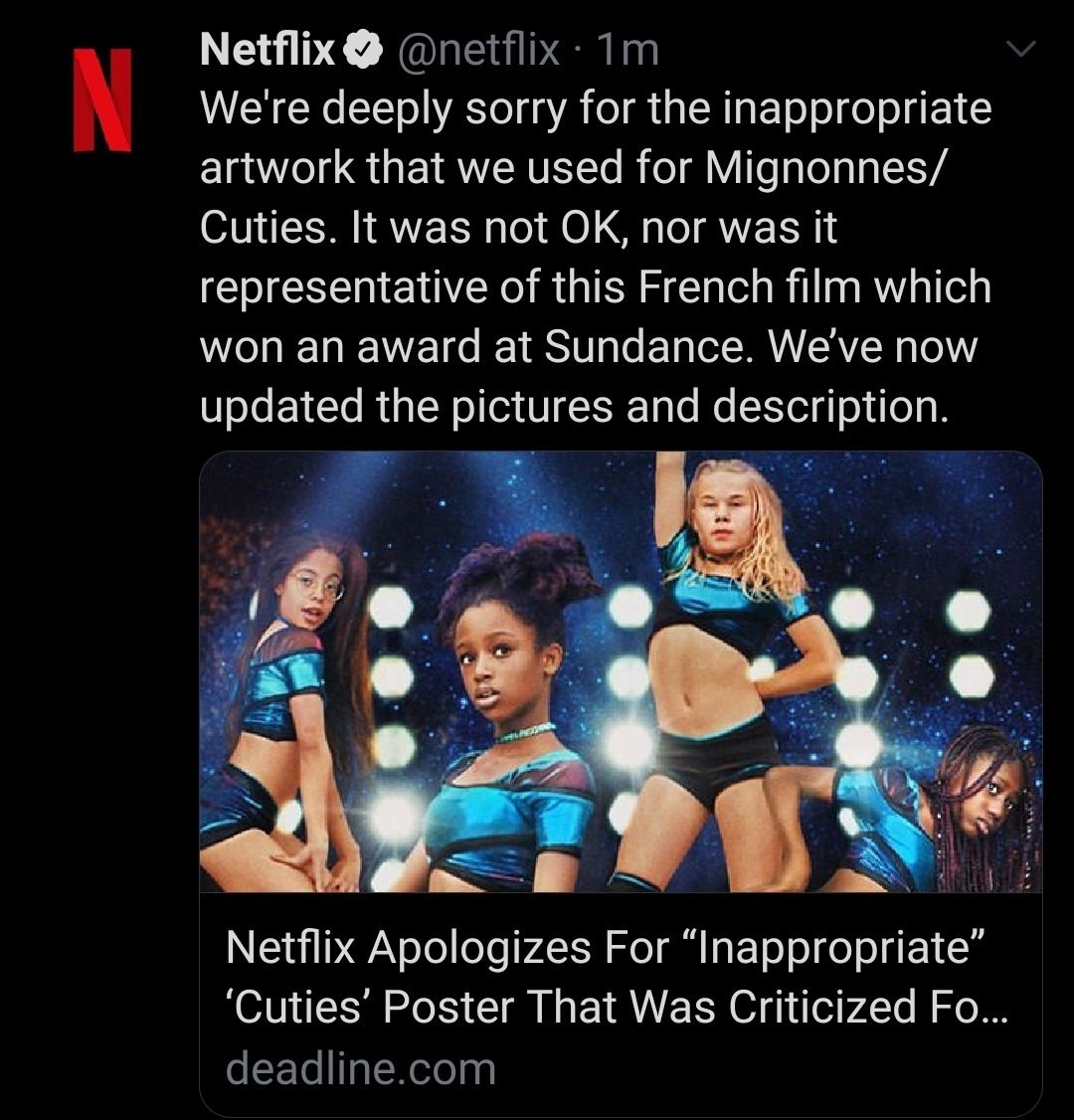The image size is (1074, 1120).
Task: Click the 'It was not OK' sentence
Action: [488, 229]
